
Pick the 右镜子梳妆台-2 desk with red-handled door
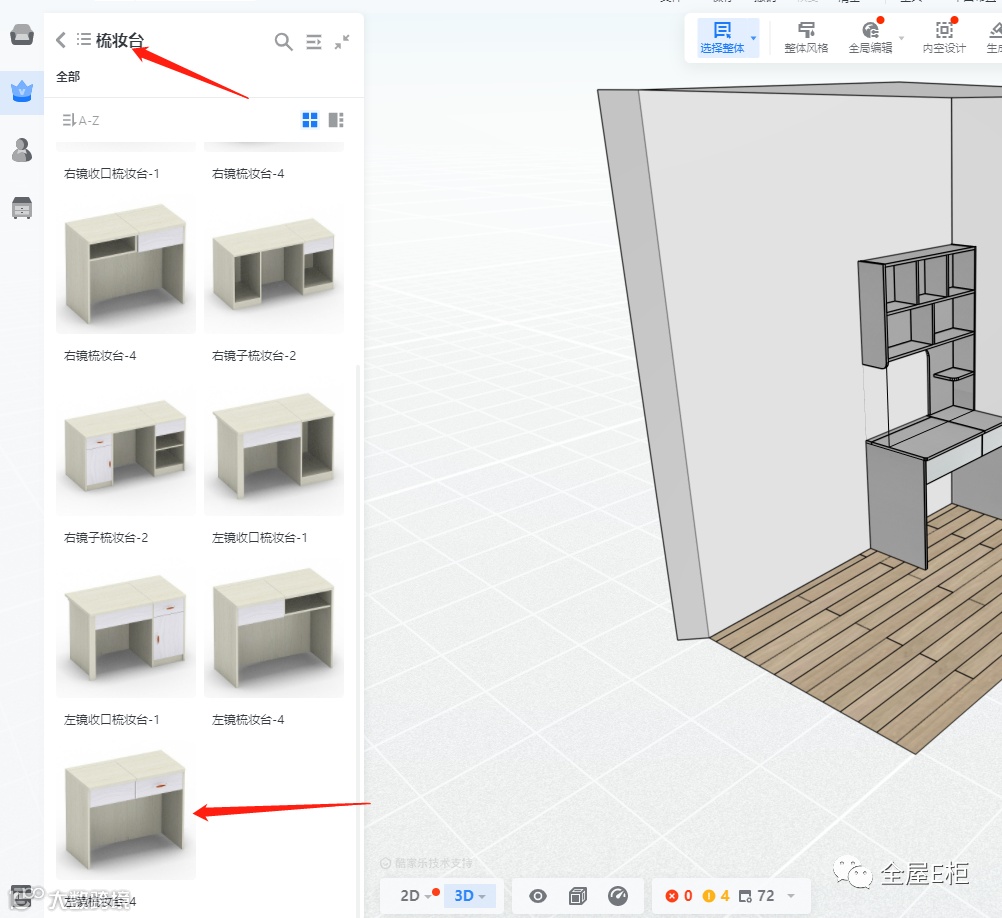point(126,447)
